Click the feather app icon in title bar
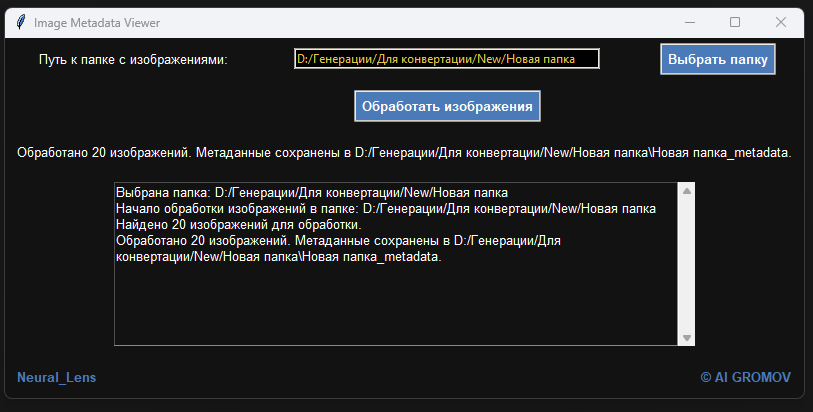The height and width of the screenshot is (412, 813). (21, 22)
